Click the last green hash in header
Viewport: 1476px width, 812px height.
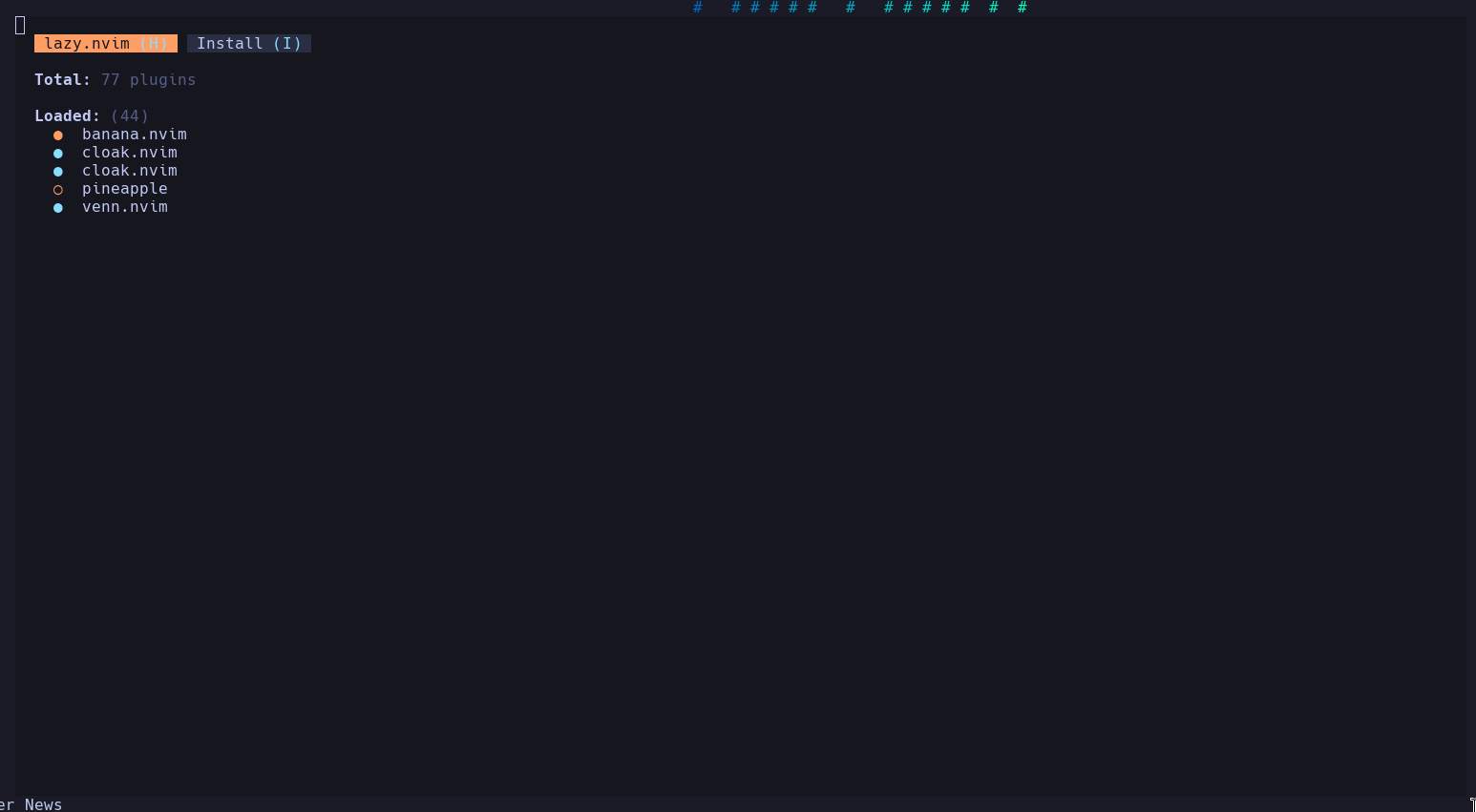(x=1023, y=8)
